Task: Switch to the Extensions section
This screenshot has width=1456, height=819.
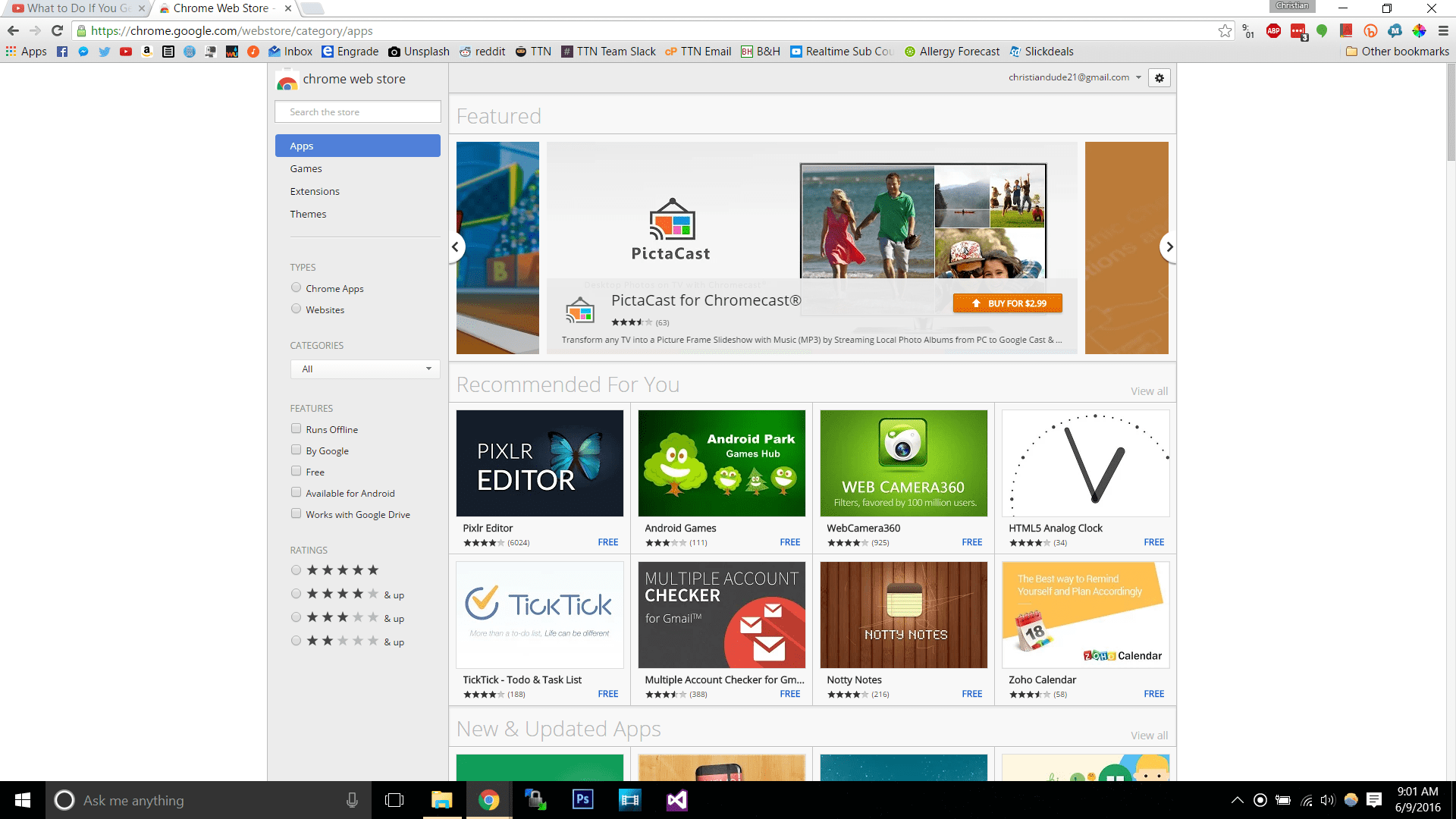Action: [314, 191]
